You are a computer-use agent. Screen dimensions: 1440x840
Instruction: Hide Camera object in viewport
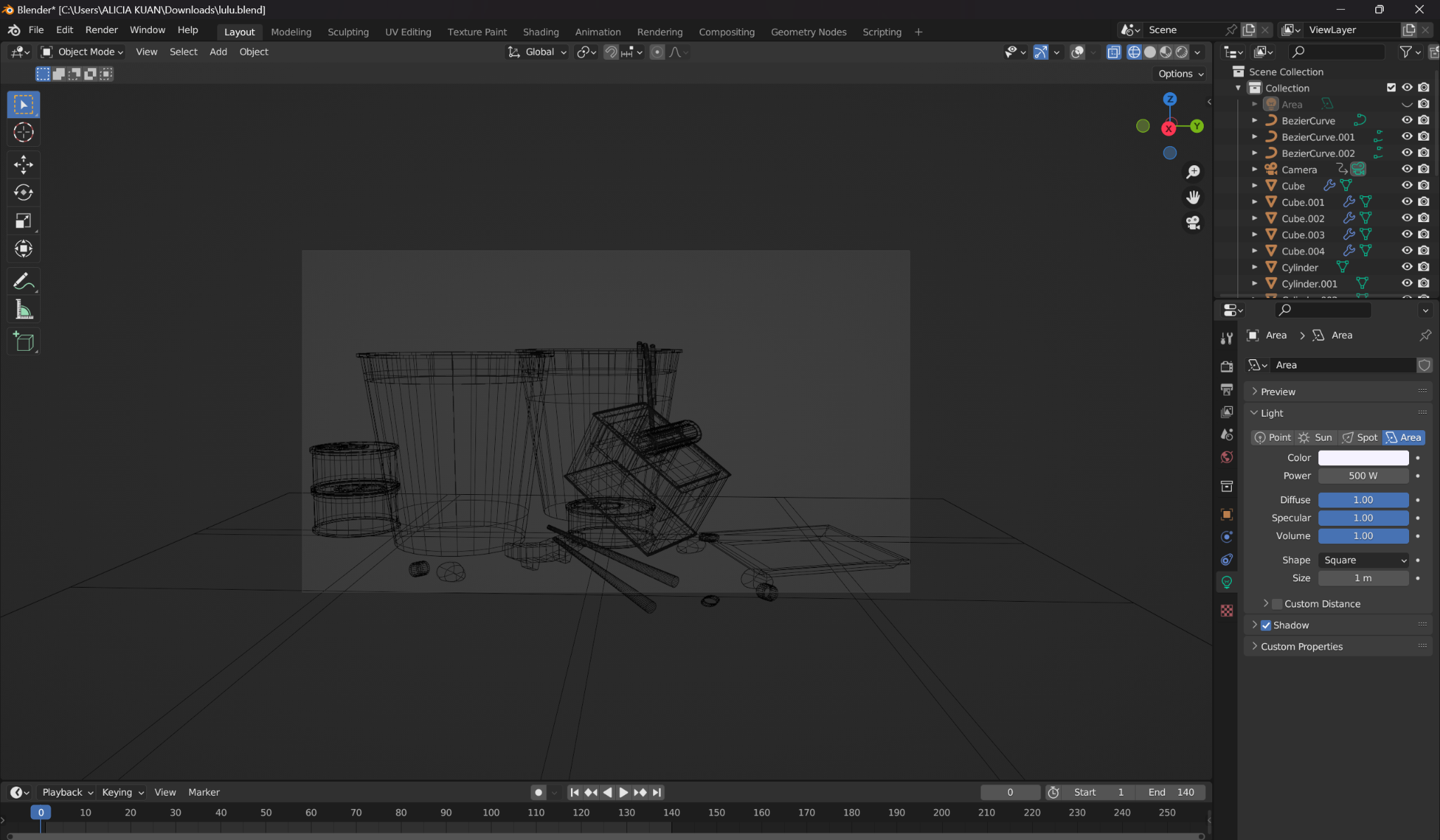coord(1407,169)
